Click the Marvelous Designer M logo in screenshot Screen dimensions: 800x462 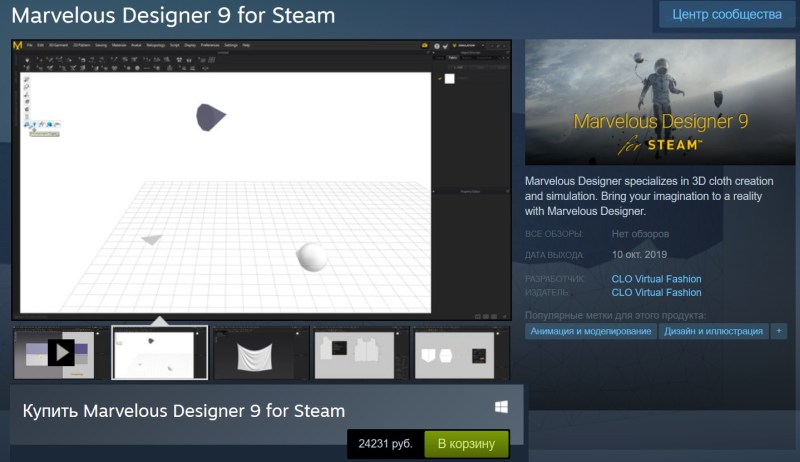tap(18, 45)
